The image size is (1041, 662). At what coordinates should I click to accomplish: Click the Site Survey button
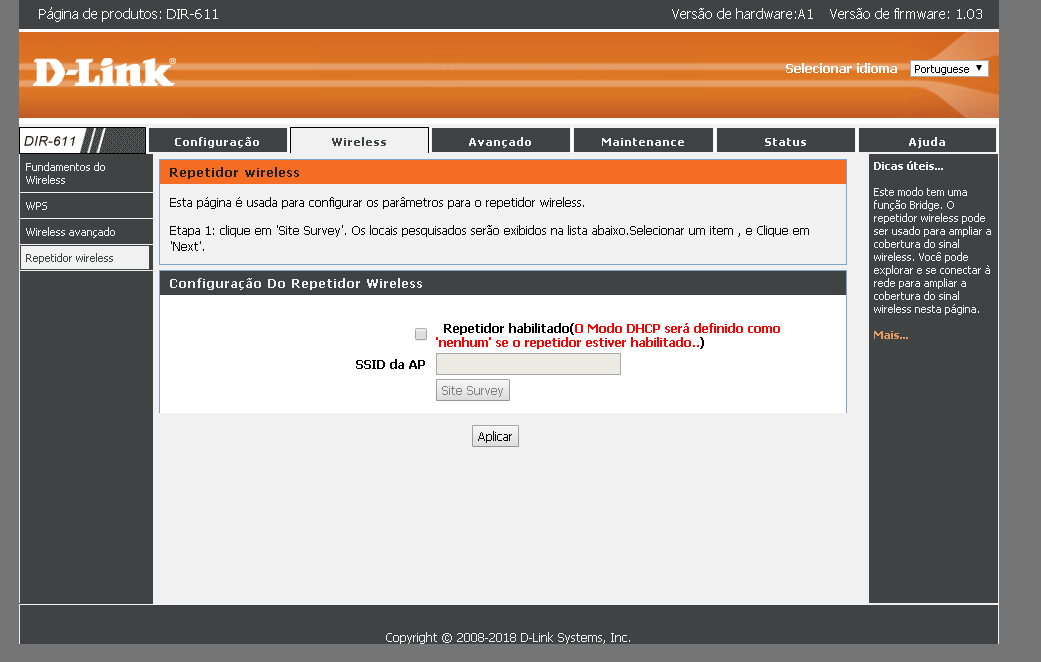tap(473, 390)
